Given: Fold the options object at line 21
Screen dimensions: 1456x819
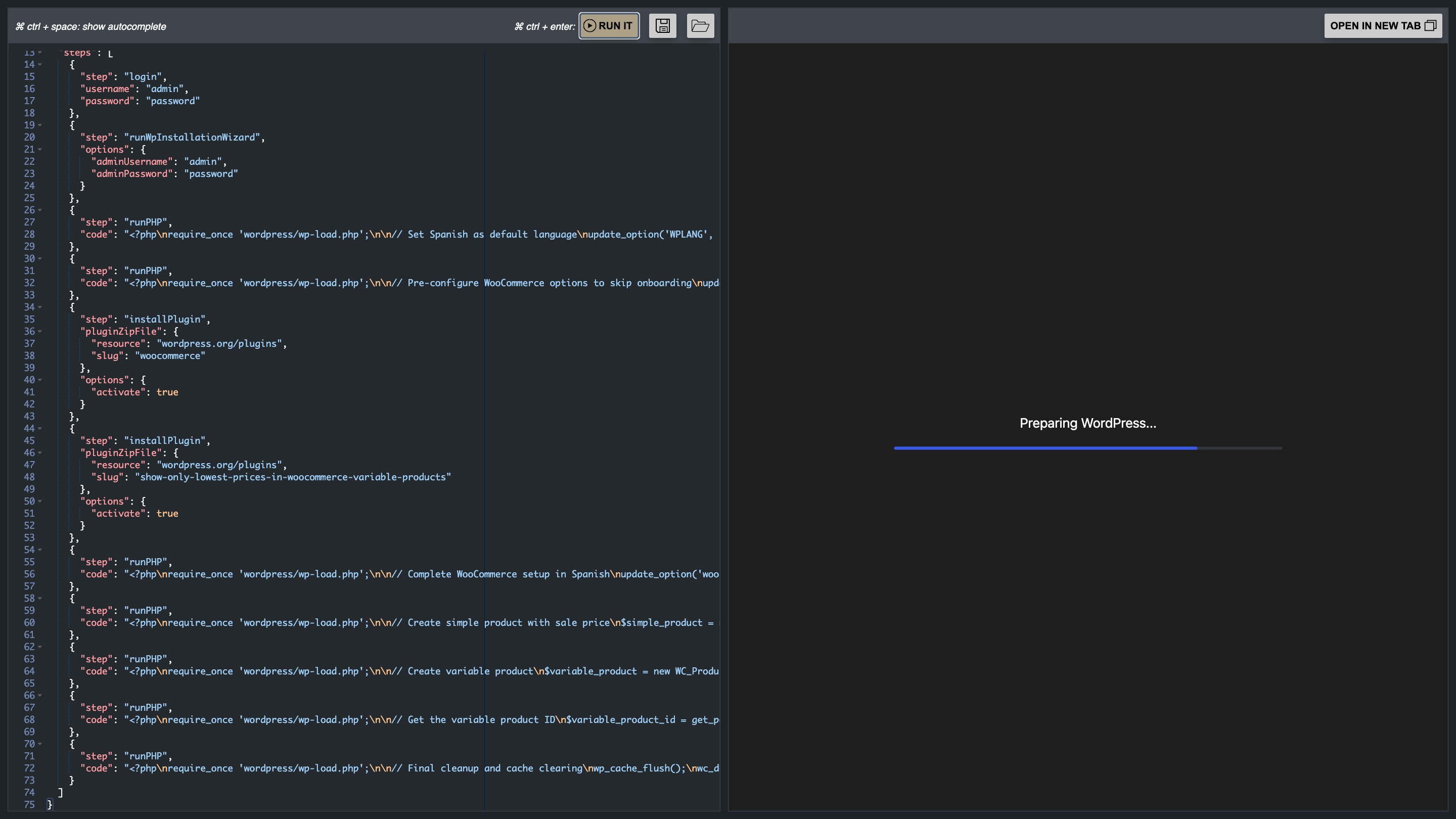Looking at the screenshot, I should 40,149.
